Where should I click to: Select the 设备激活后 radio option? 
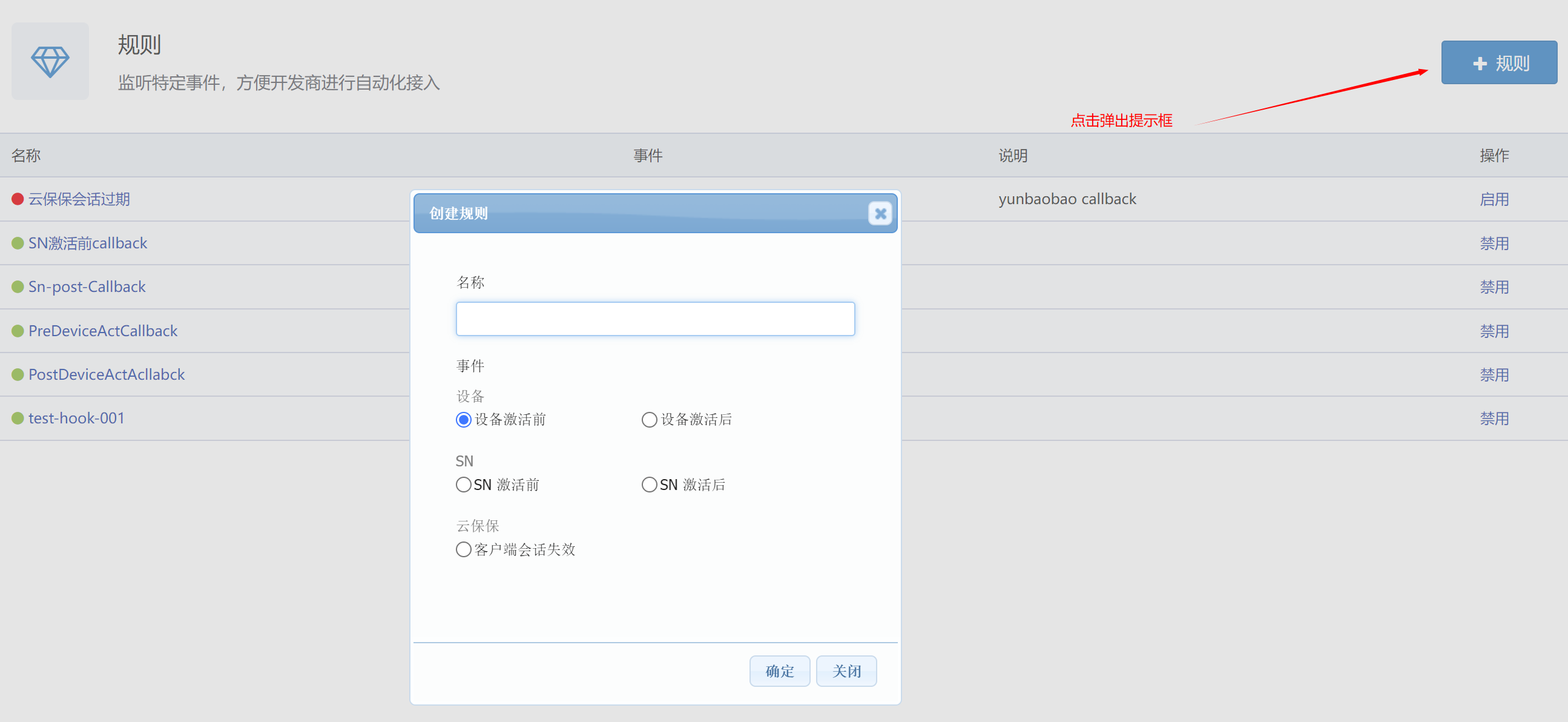coord(649,420)
